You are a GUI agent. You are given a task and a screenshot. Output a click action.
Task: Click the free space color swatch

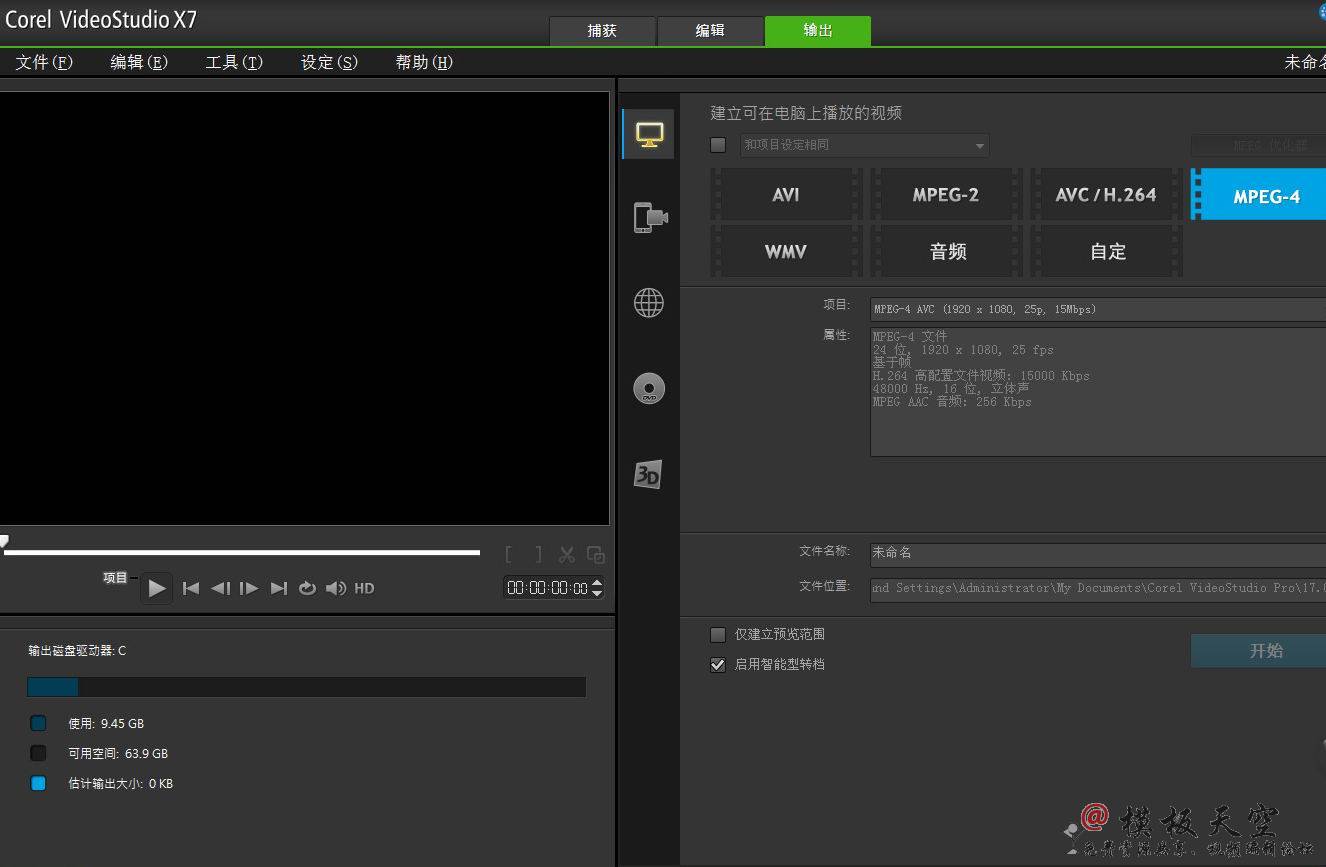tap(38, 753)
